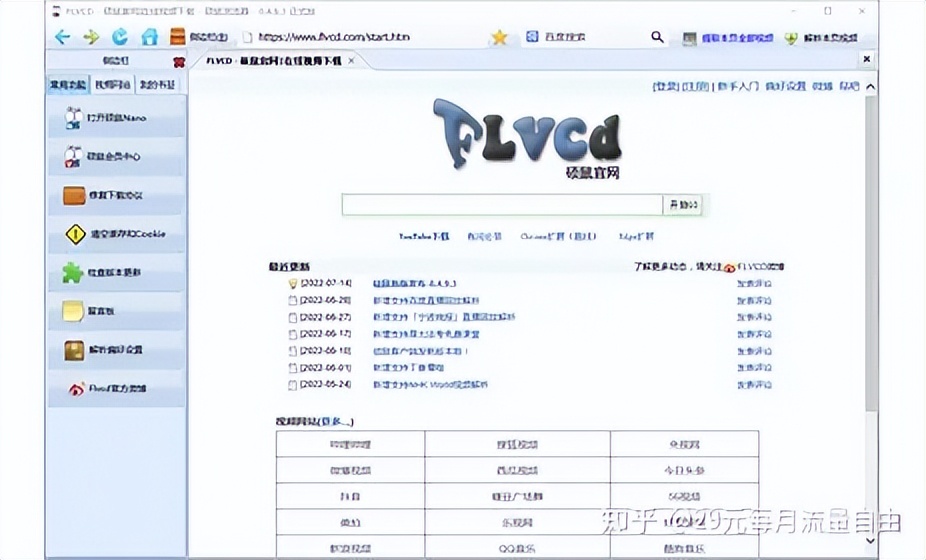
Task: Click the 央视网 cell in sites table
Action: [x=684, y=444]
